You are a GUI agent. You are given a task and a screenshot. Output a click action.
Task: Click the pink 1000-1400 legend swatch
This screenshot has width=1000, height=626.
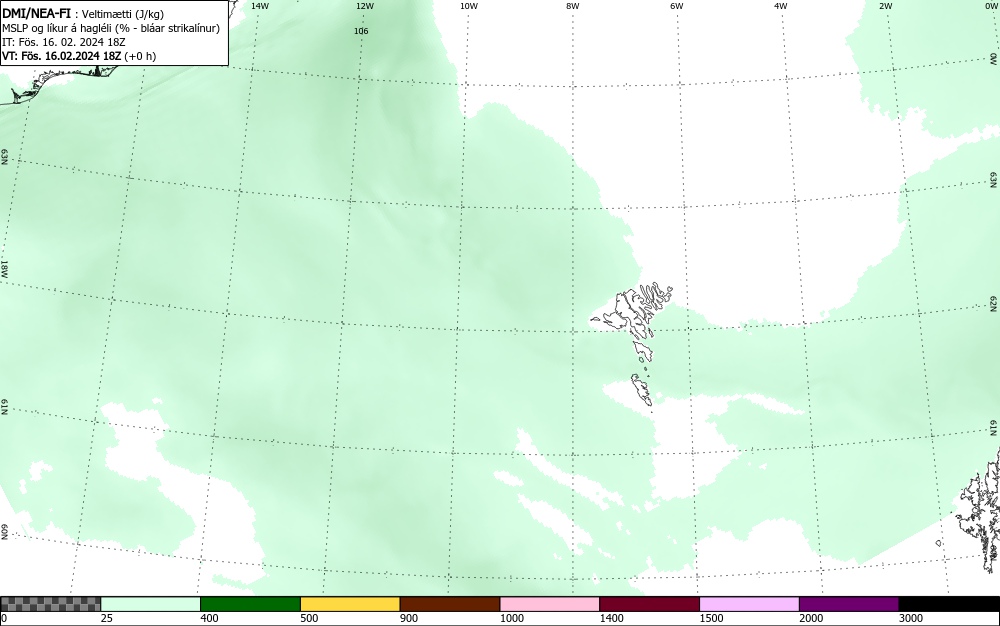tap(550, 604)
